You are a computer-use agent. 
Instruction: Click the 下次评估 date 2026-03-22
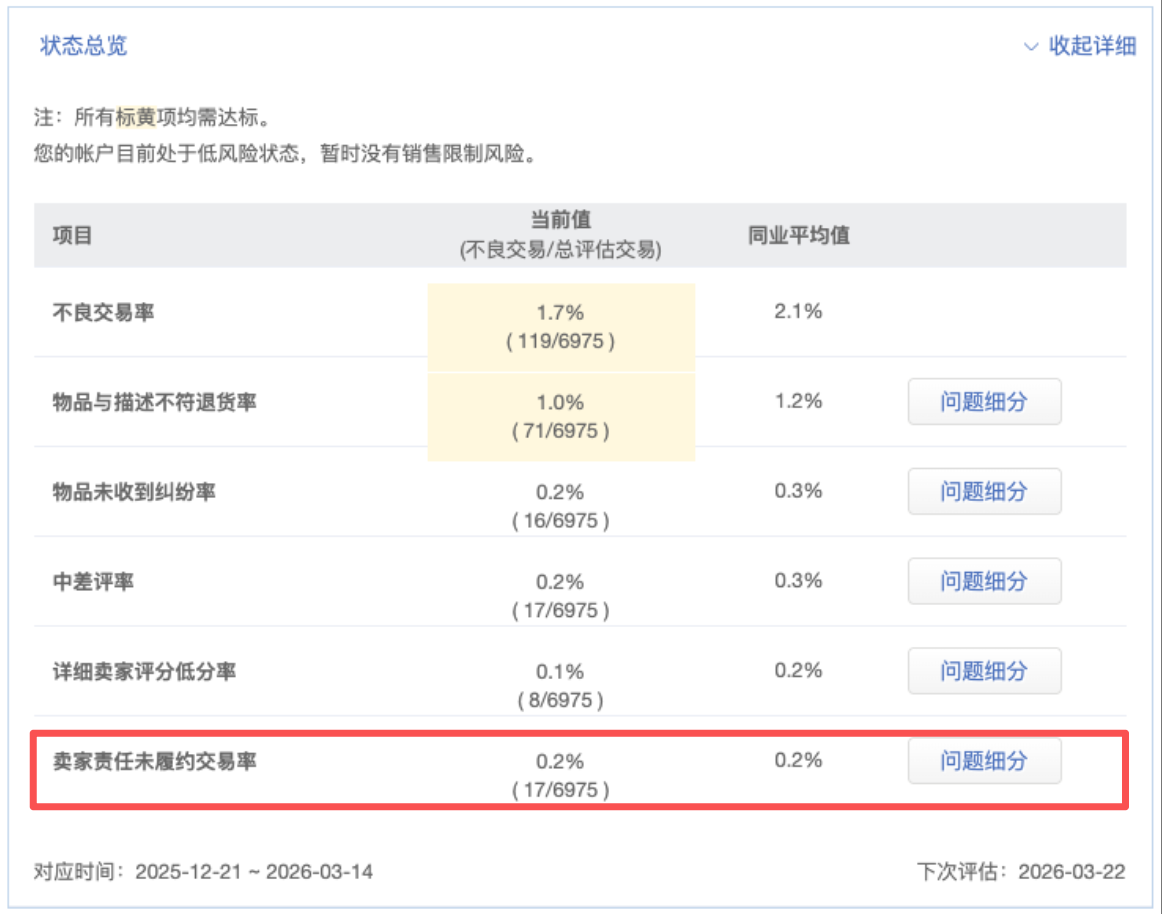click(1071, 872)
